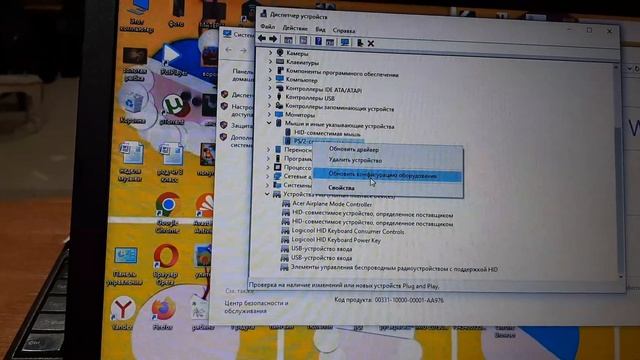Expand the Клавиатуры category

(x=270, y=62)
